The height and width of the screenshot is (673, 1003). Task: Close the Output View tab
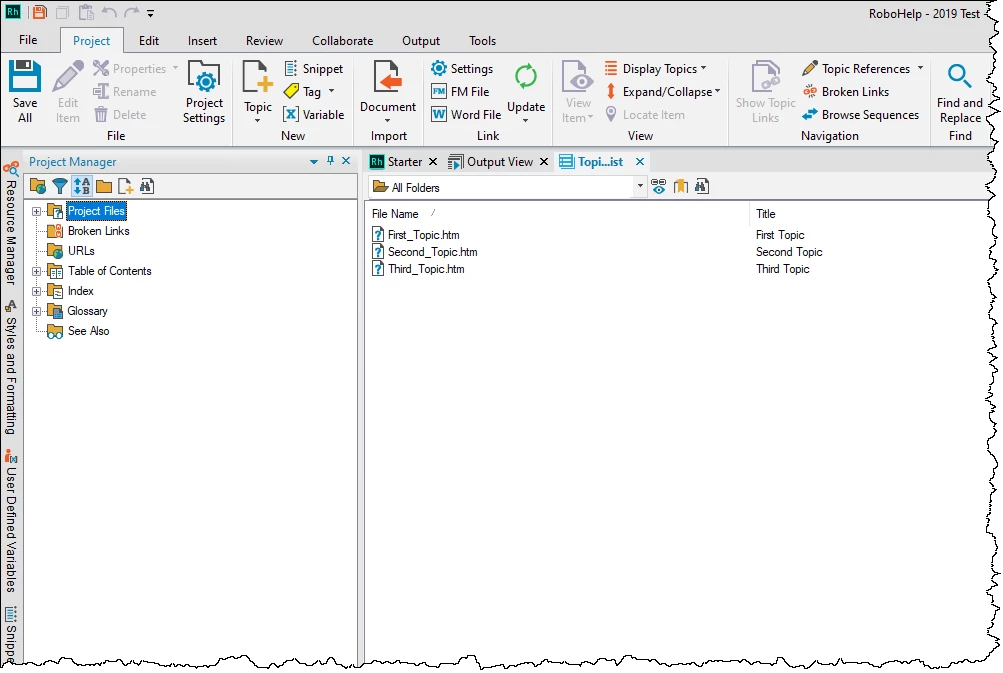click(x=544, y=162)
